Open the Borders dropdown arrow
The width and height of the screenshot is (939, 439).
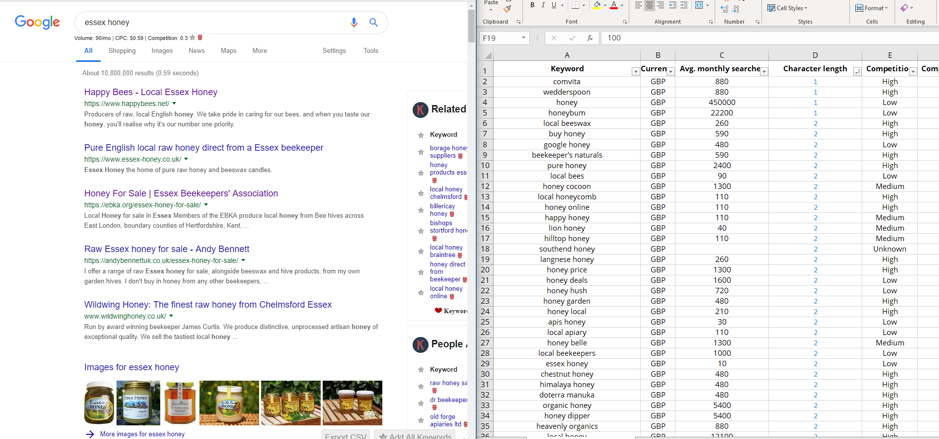[583, 6]
